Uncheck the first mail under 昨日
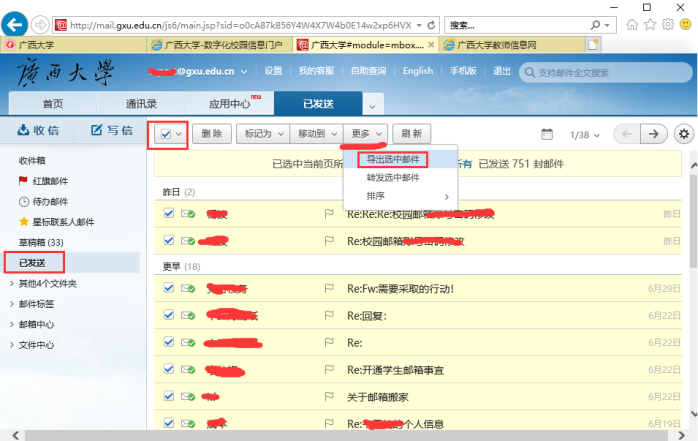 tap(169, 214)
